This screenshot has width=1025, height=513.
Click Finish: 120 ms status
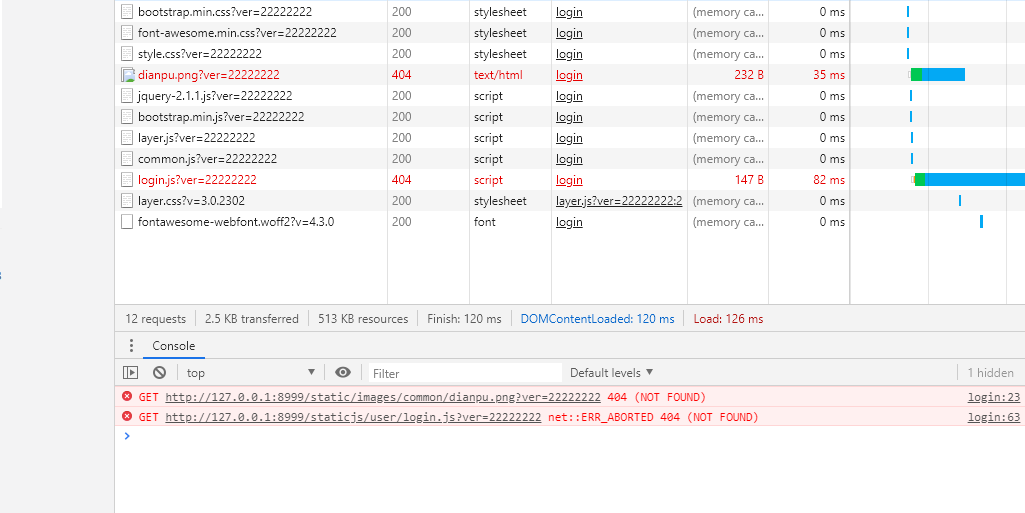pyautogui.click(x=464, y=319)
